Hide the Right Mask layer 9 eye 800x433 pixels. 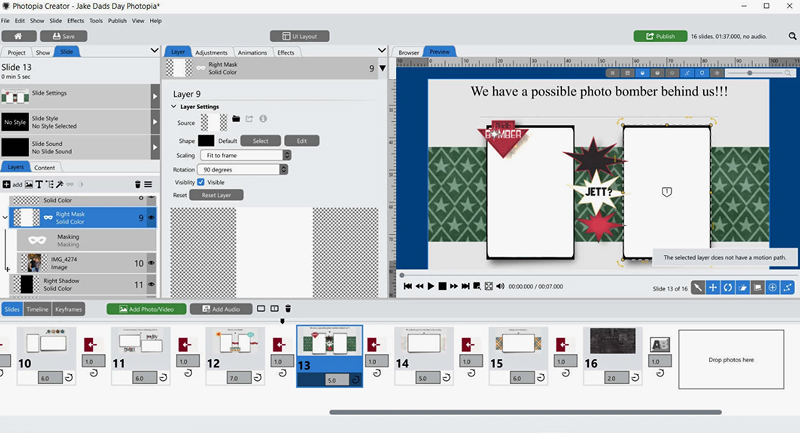pos(151,218)
